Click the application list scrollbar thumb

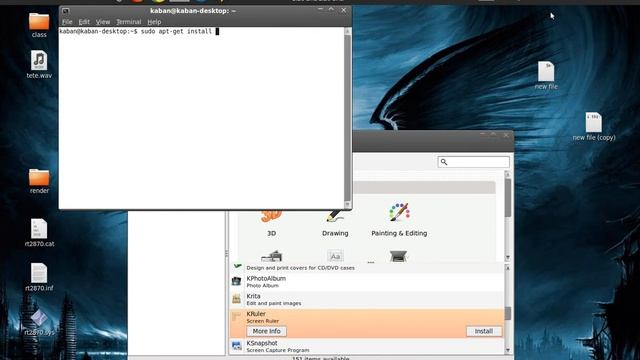pos(508,313)
